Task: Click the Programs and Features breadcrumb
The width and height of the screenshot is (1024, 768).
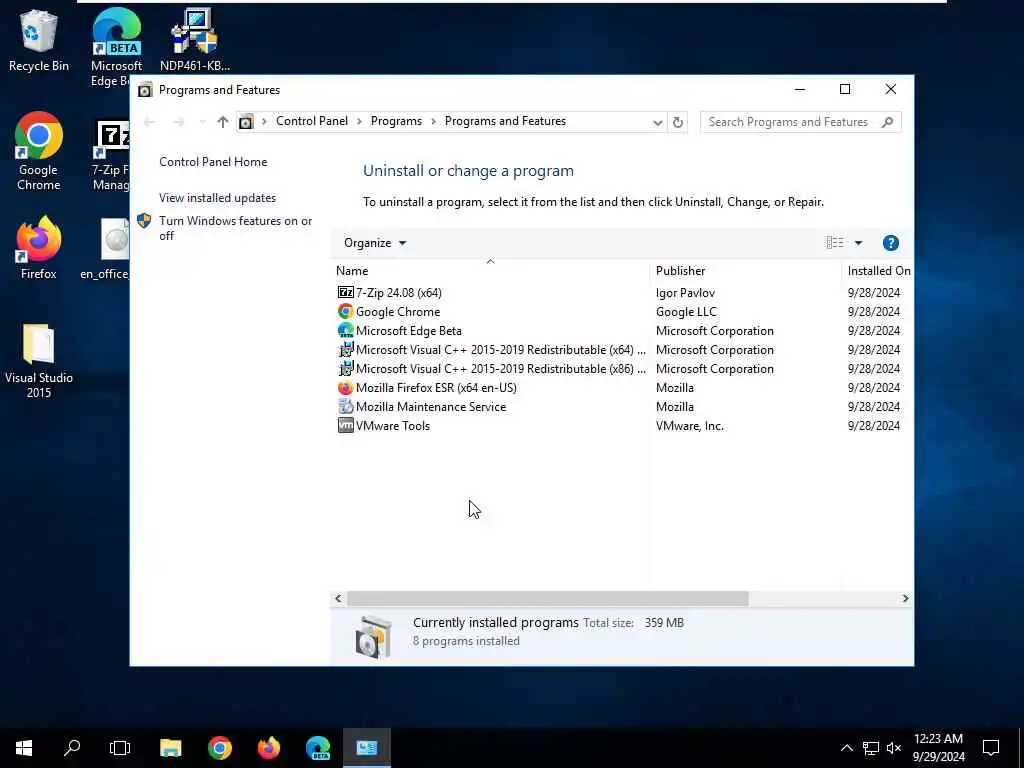Action: [505, 121]
